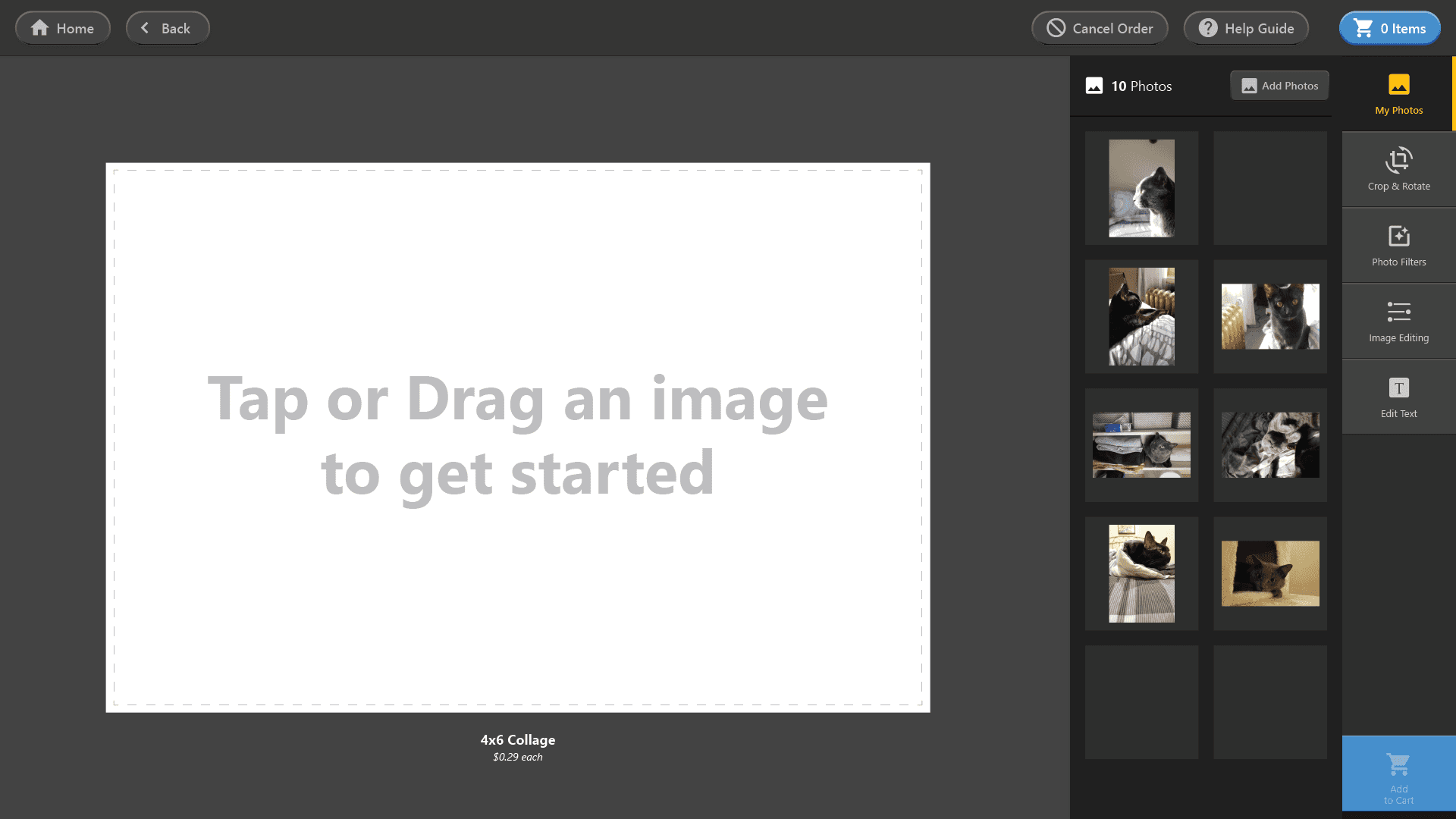Open the cart showing 0 Items
The height and width of the screenshot is (819, 1456).
pyautogui.click(x=1389, y=28)
